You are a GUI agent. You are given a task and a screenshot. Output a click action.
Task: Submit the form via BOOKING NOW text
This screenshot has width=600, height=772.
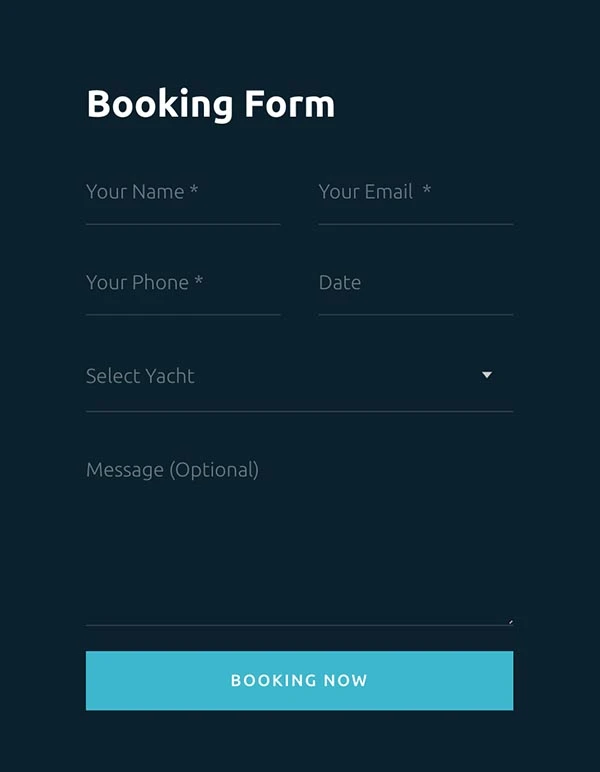(x=299, y=681)
